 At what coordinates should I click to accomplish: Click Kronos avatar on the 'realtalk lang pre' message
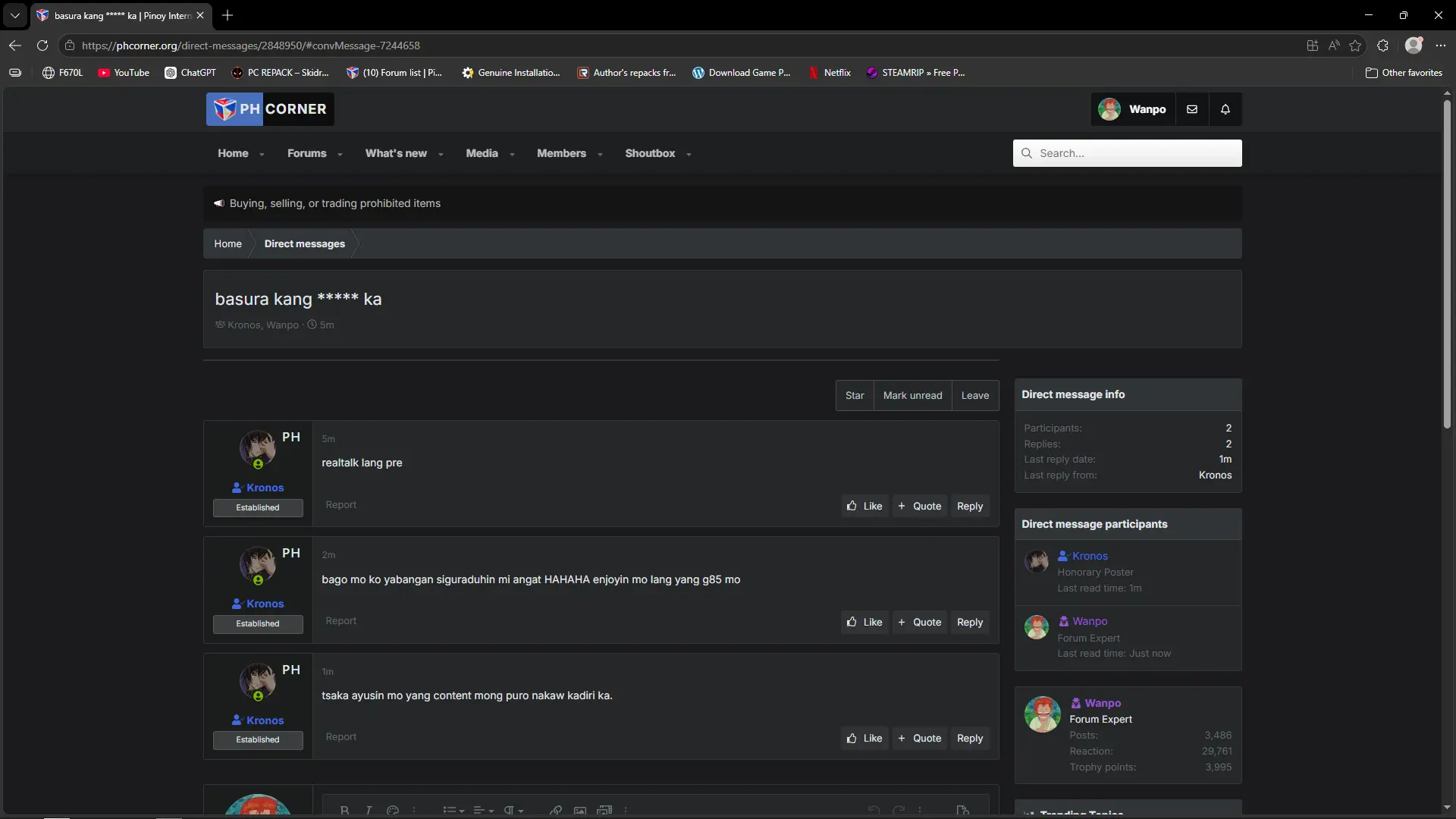click(258, 448)
